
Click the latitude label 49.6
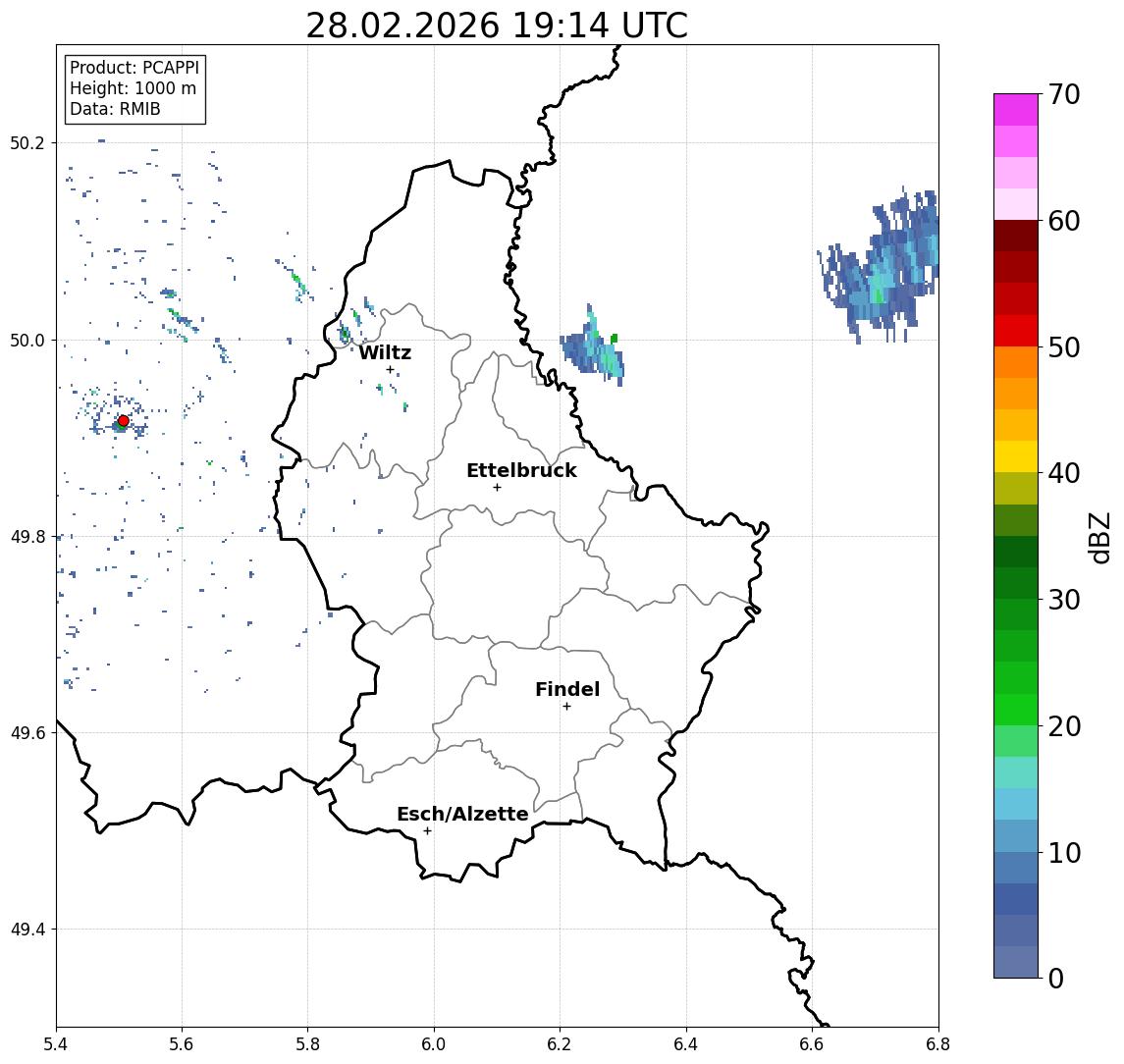click(x=27, y=733)
